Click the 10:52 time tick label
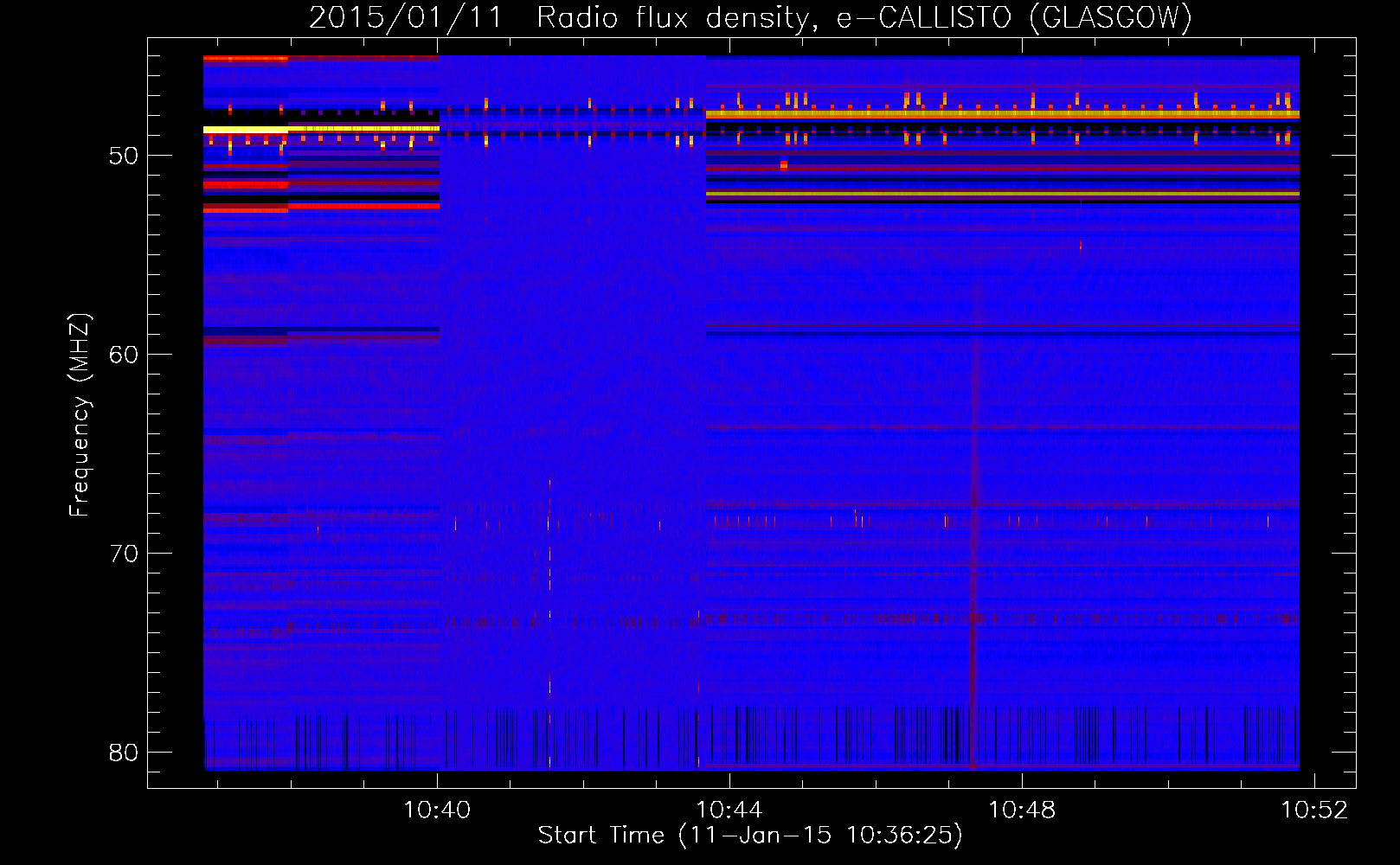1400x865 pixels. pyautogui.click(x=1314, y=810)
